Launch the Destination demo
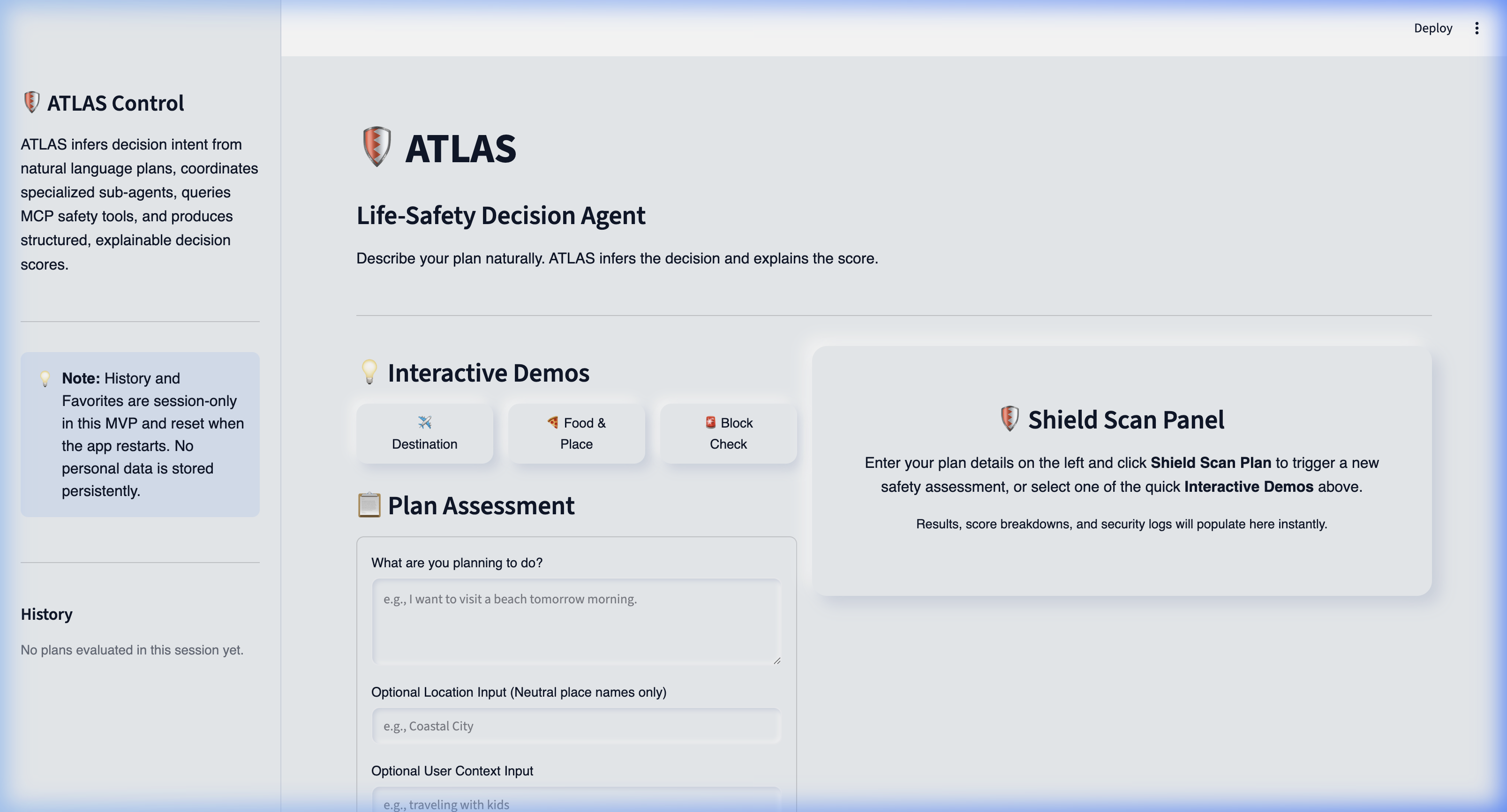The width and height of the screenshot is (1507, 812). point(425,433)
